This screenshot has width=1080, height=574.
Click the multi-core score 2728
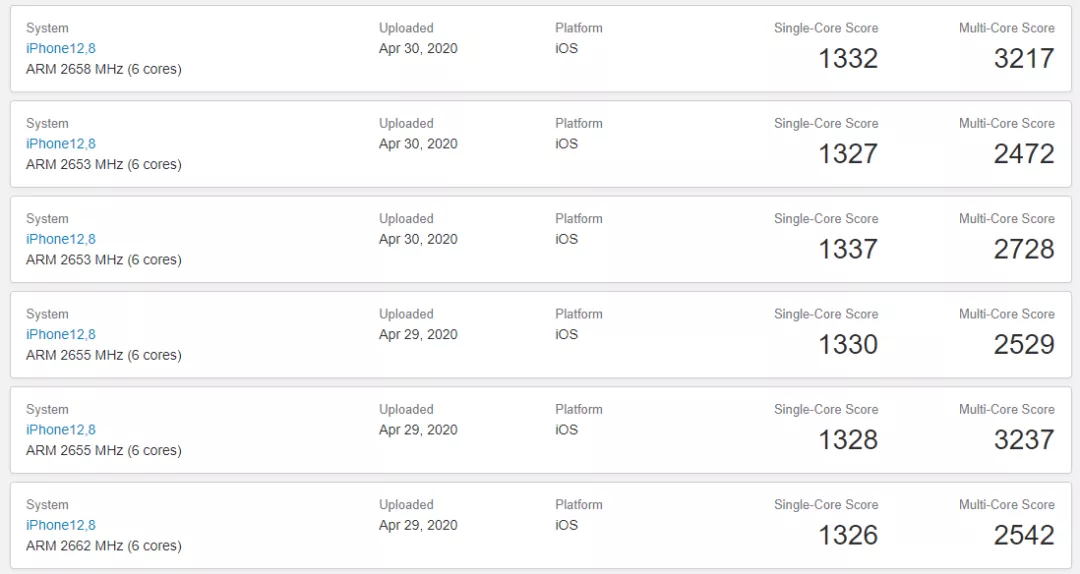1024,249
